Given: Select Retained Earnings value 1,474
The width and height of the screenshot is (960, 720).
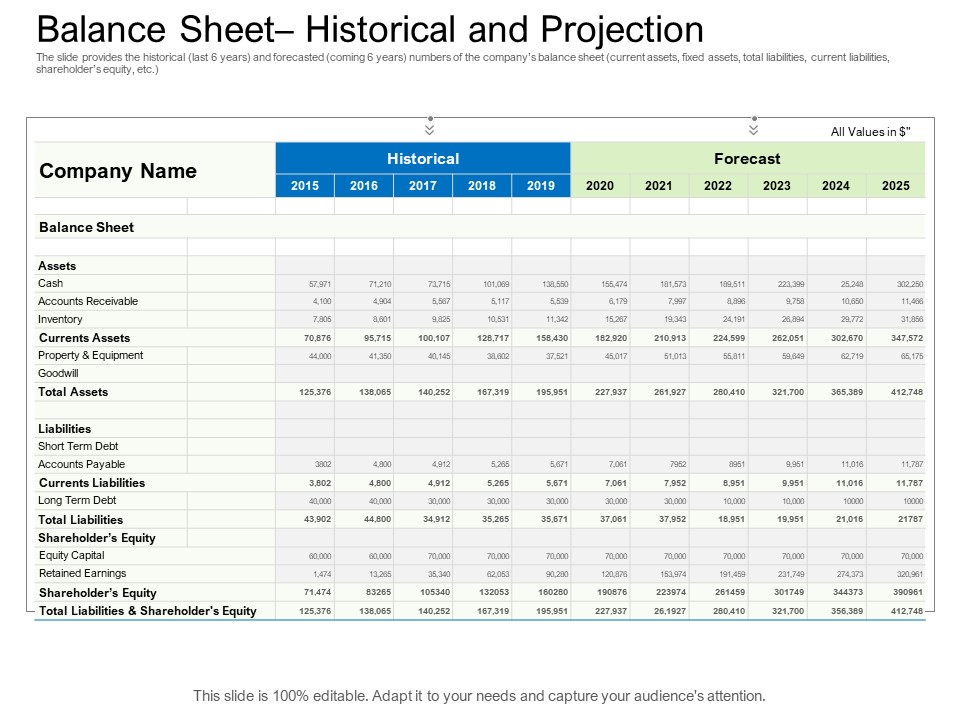Looking at the screenshot, I should click(x=322, y=574).
